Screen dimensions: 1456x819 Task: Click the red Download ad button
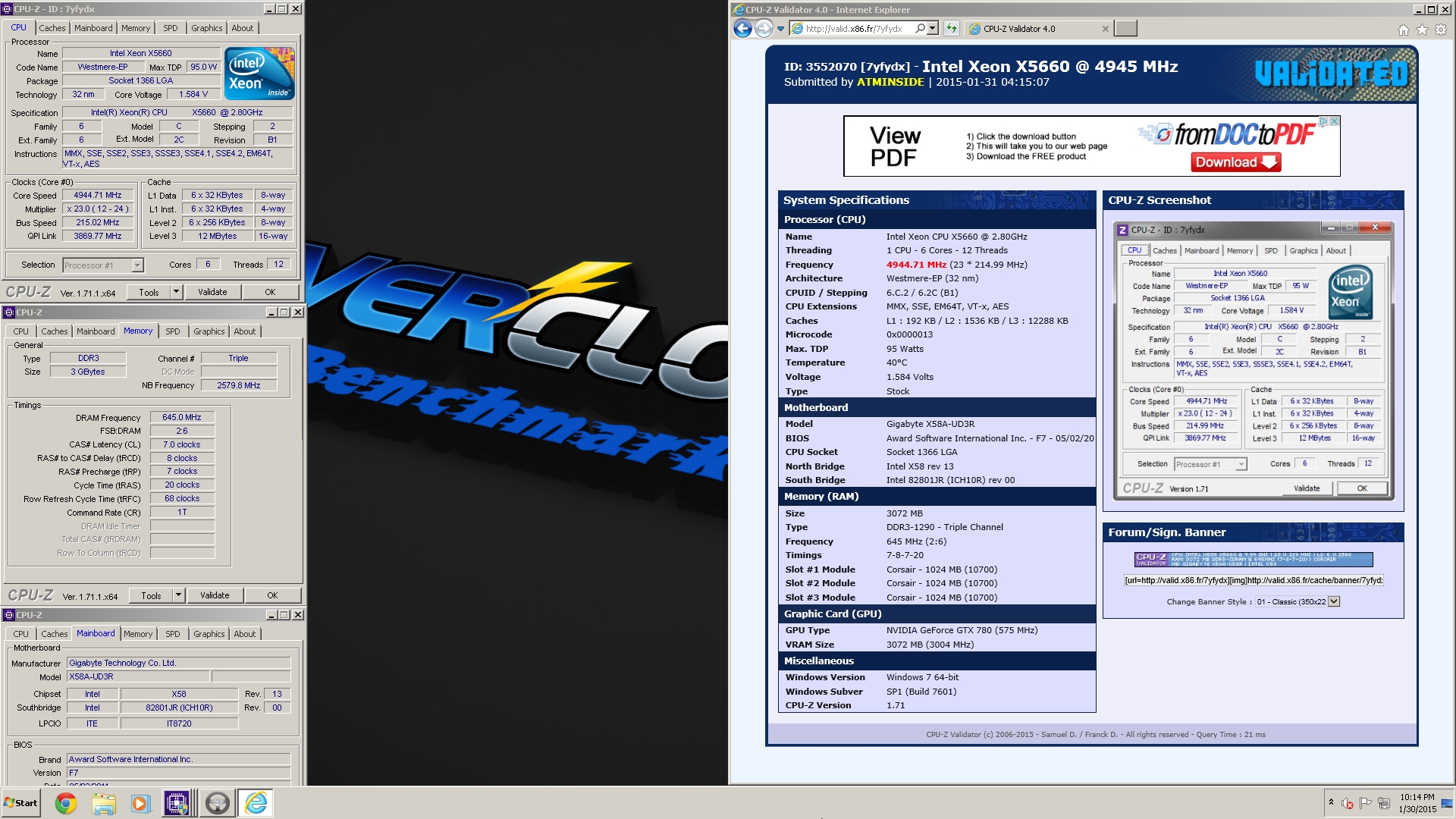[x=1236, y=162]
